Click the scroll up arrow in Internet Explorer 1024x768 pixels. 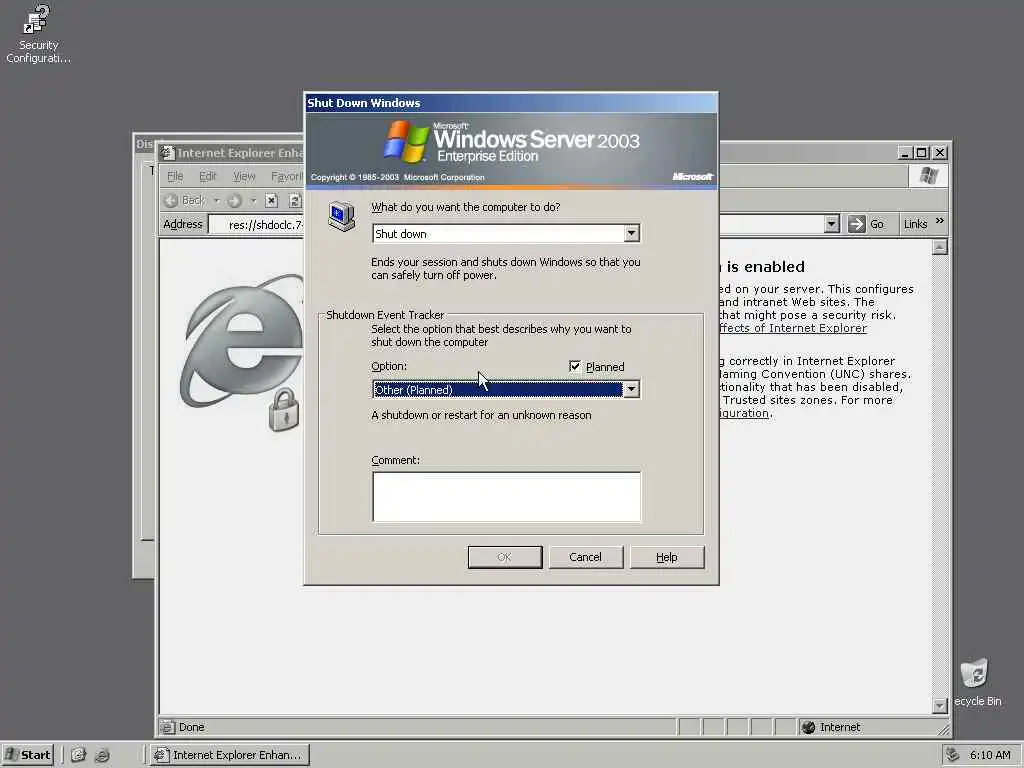pyautogui.click(x=939, y=248)
